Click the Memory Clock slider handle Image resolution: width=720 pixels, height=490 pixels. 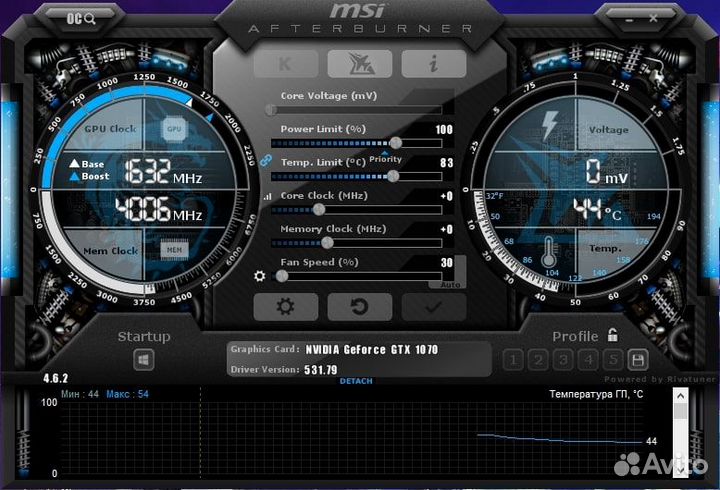click(327, 243)
